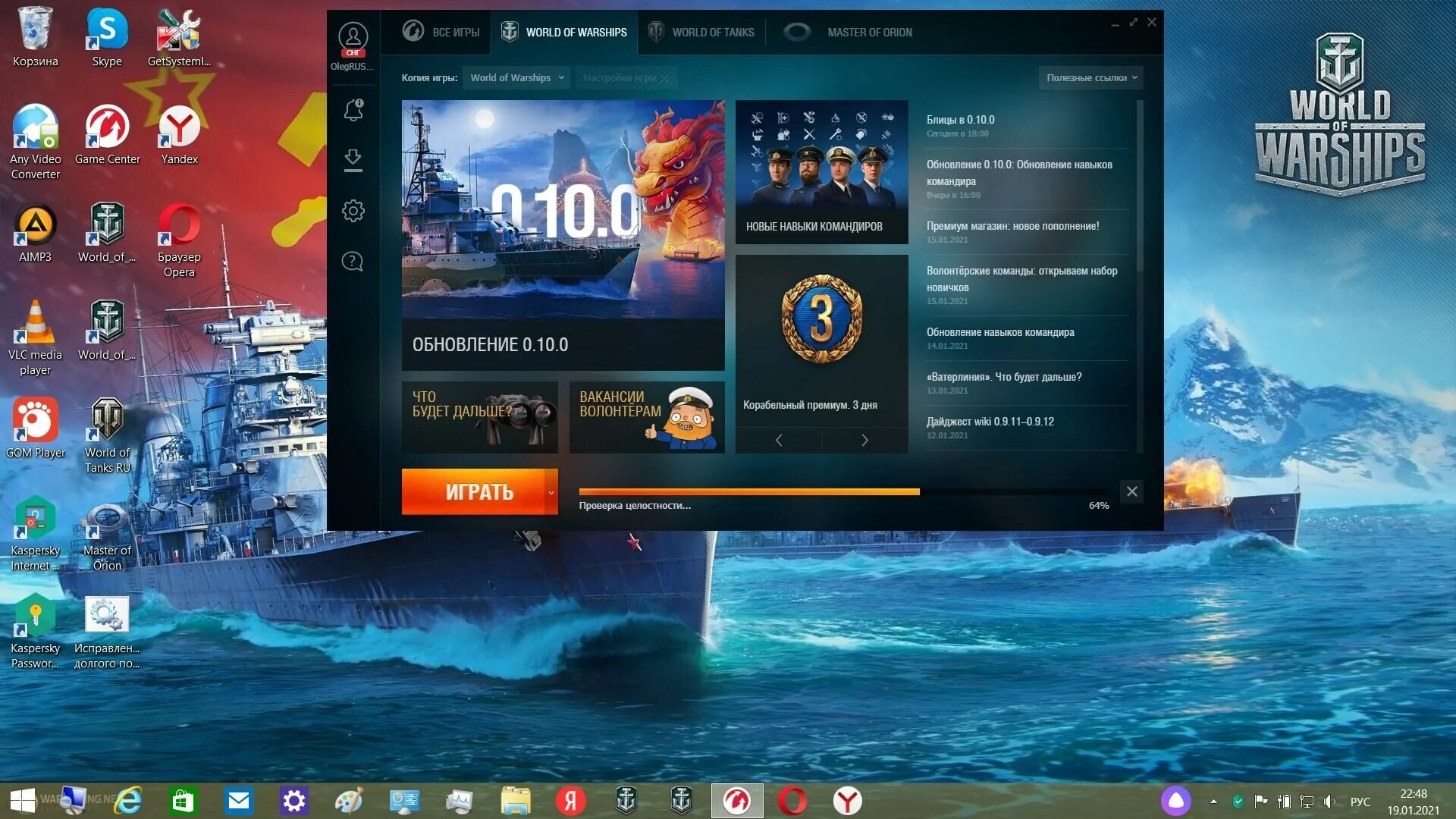Click the notification bell icon
The image size is (1456, 819).
point(354,111)
